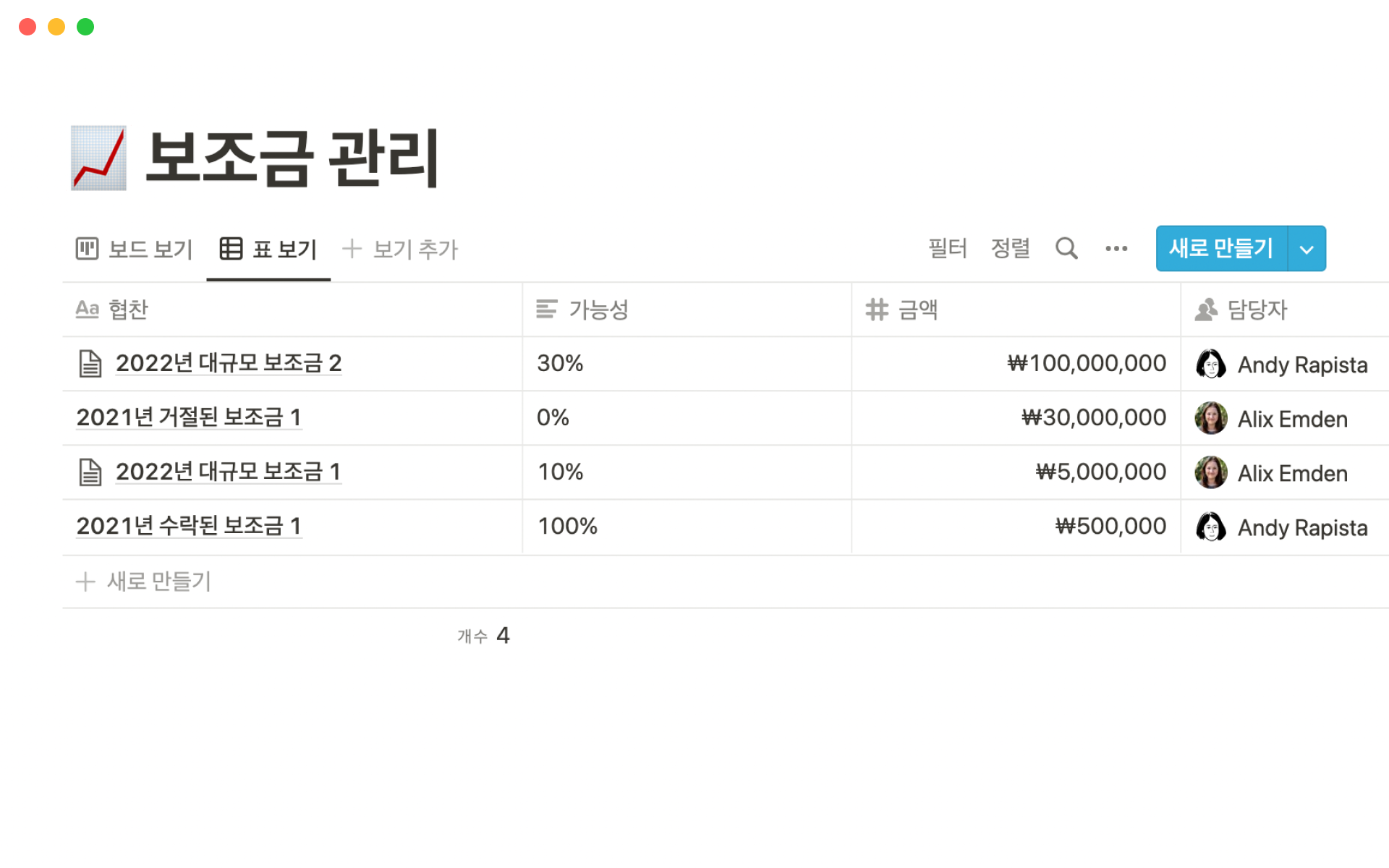Image resolution: width=1389 pixels, height=868 pixels.
Task: Click the chart emoji page icon
Action: pyautogui.click(x=98, y=158)
